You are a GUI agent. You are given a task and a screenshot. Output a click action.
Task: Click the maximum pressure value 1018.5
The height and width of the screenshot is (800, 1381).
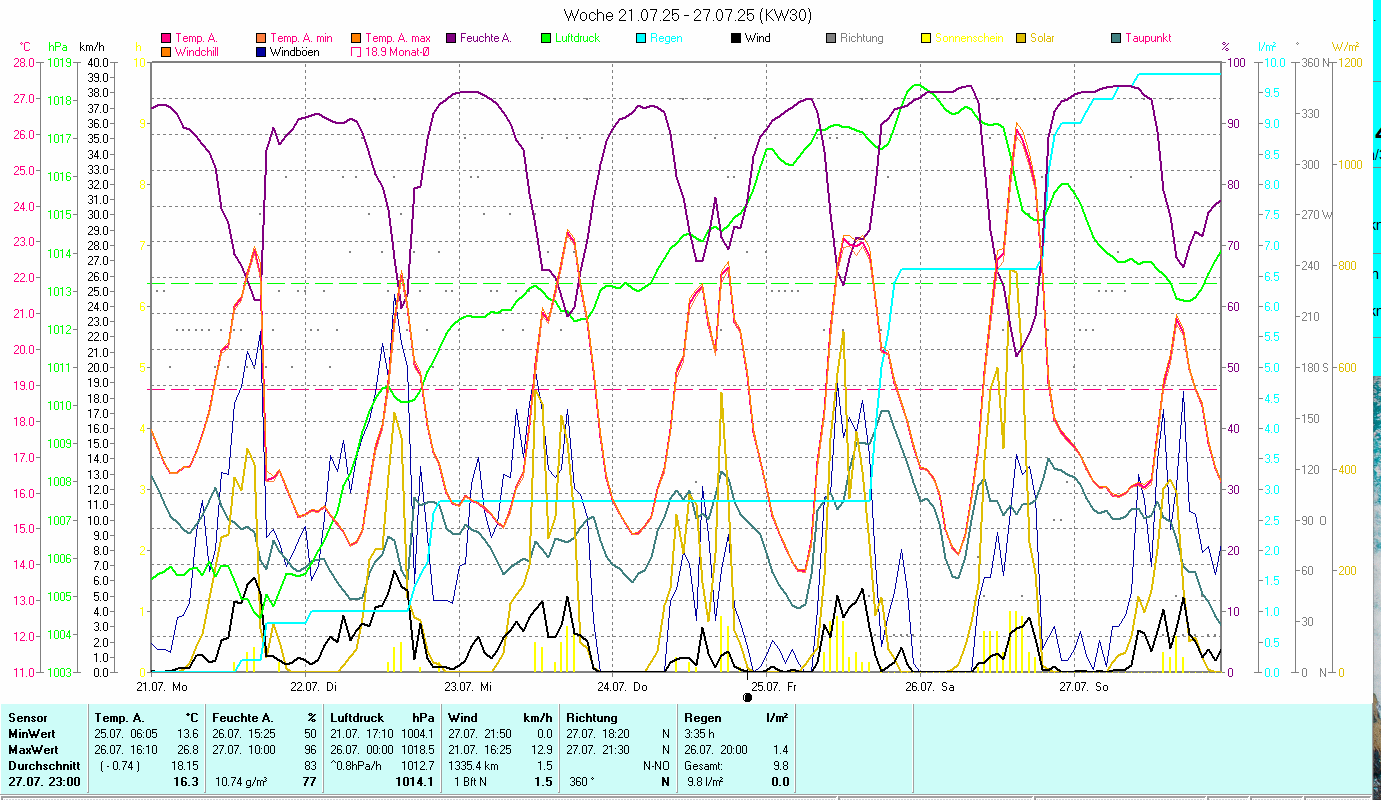pyautogui.click(x=417, y=750)
